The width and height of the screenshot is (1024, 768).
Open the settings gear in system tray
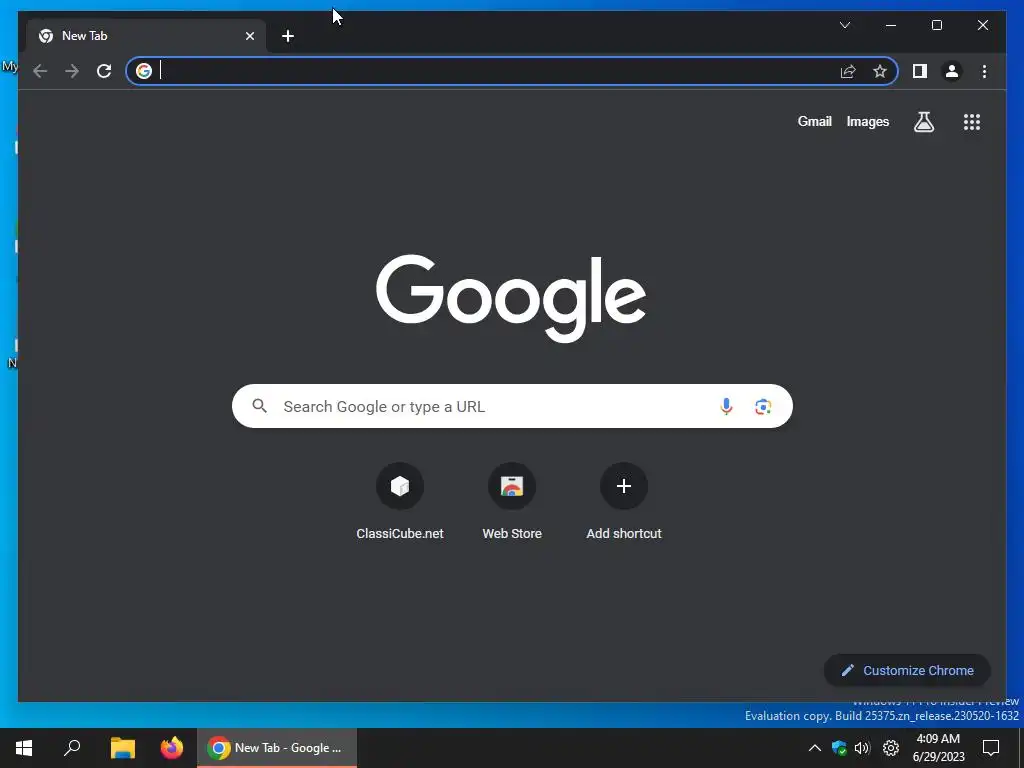point(891,748)
